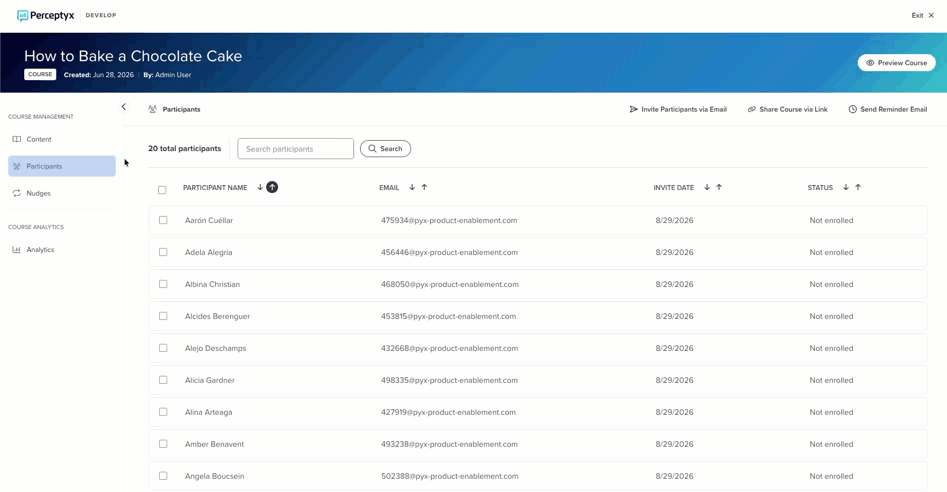Toggle the select-all participants checkbox
947x492 pixels.
(x=162, y=190)
